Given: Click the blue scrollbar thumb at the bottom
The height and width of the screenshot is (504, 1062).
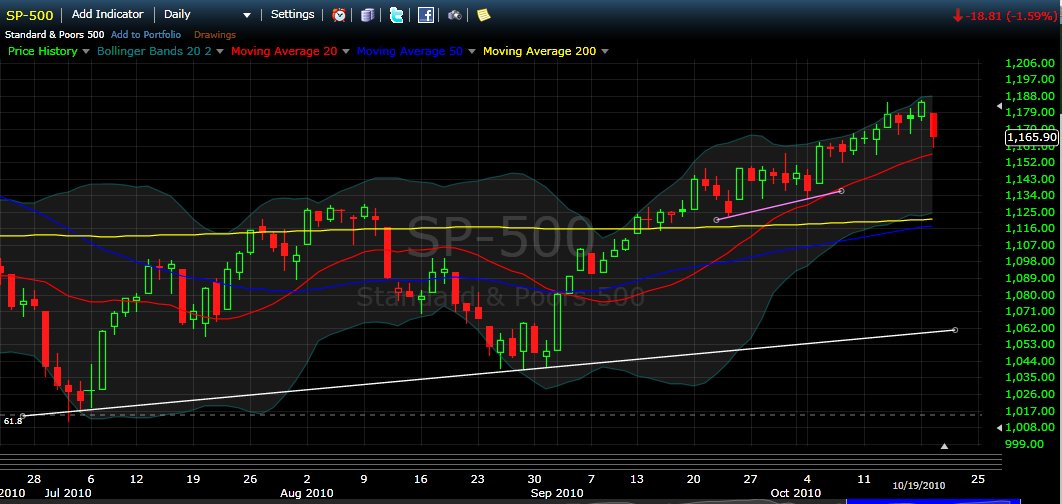Looking at the screenshot, I should 933,501.
